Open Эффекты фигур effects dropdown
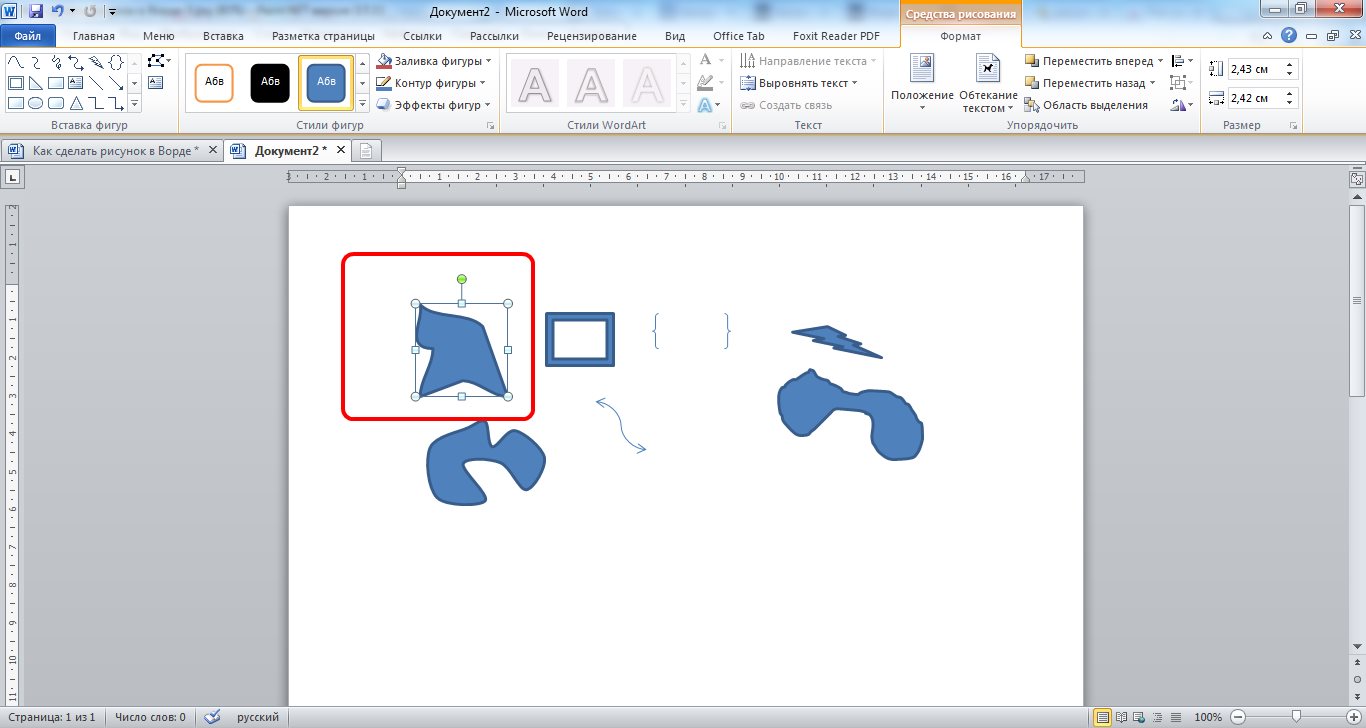This screenshot has width=1366, height=728. pyautogui.click(x=434, y=105)
